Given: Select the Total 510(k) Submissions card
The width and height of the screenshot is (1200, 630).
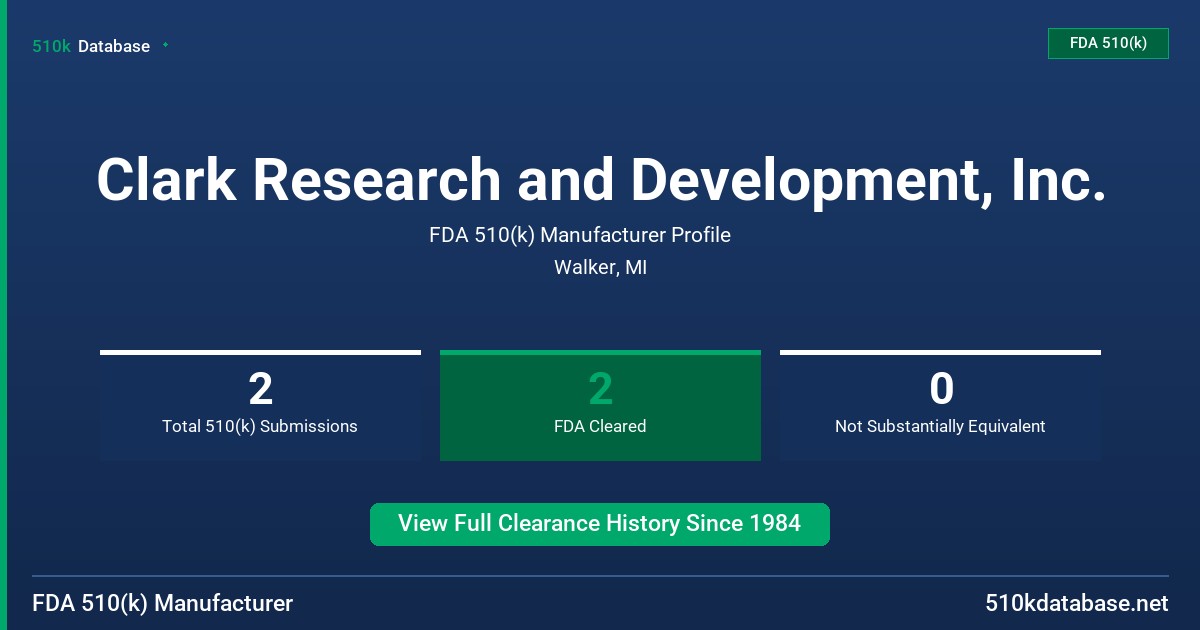Looking at the screenshot, I should [260, 406].
